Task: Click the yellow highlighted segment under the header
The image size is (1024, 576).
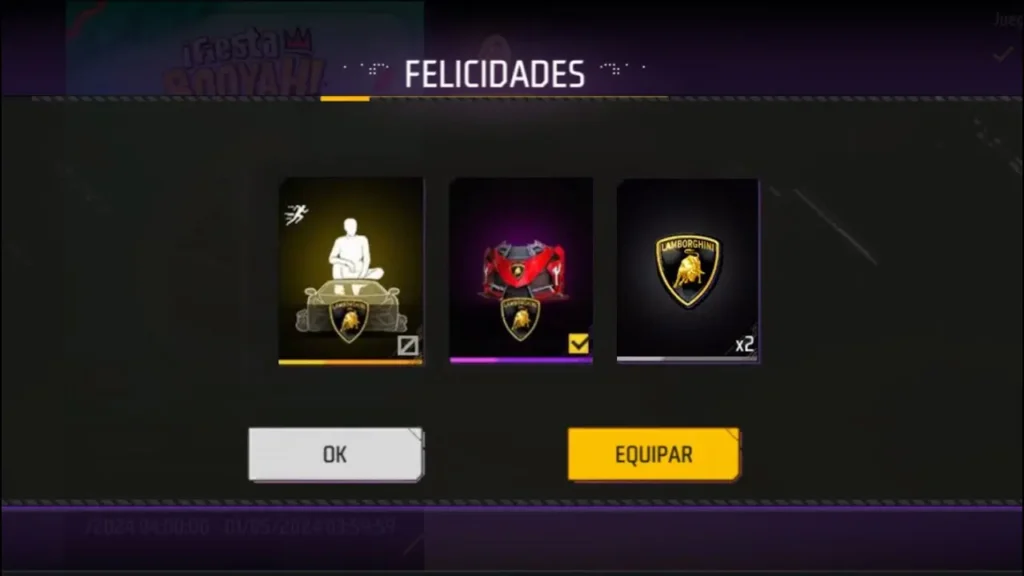Action: pos(345,99)
